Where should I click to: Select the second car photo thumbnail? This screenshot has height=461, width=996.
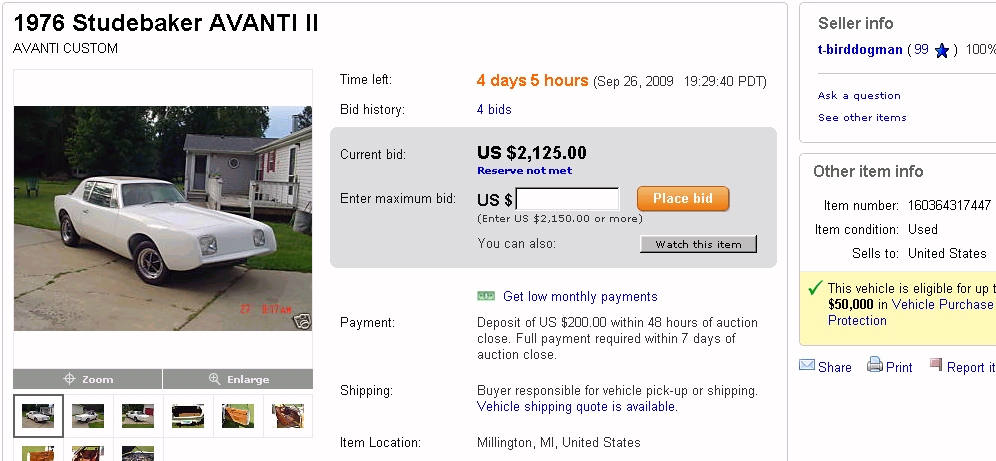88,415
